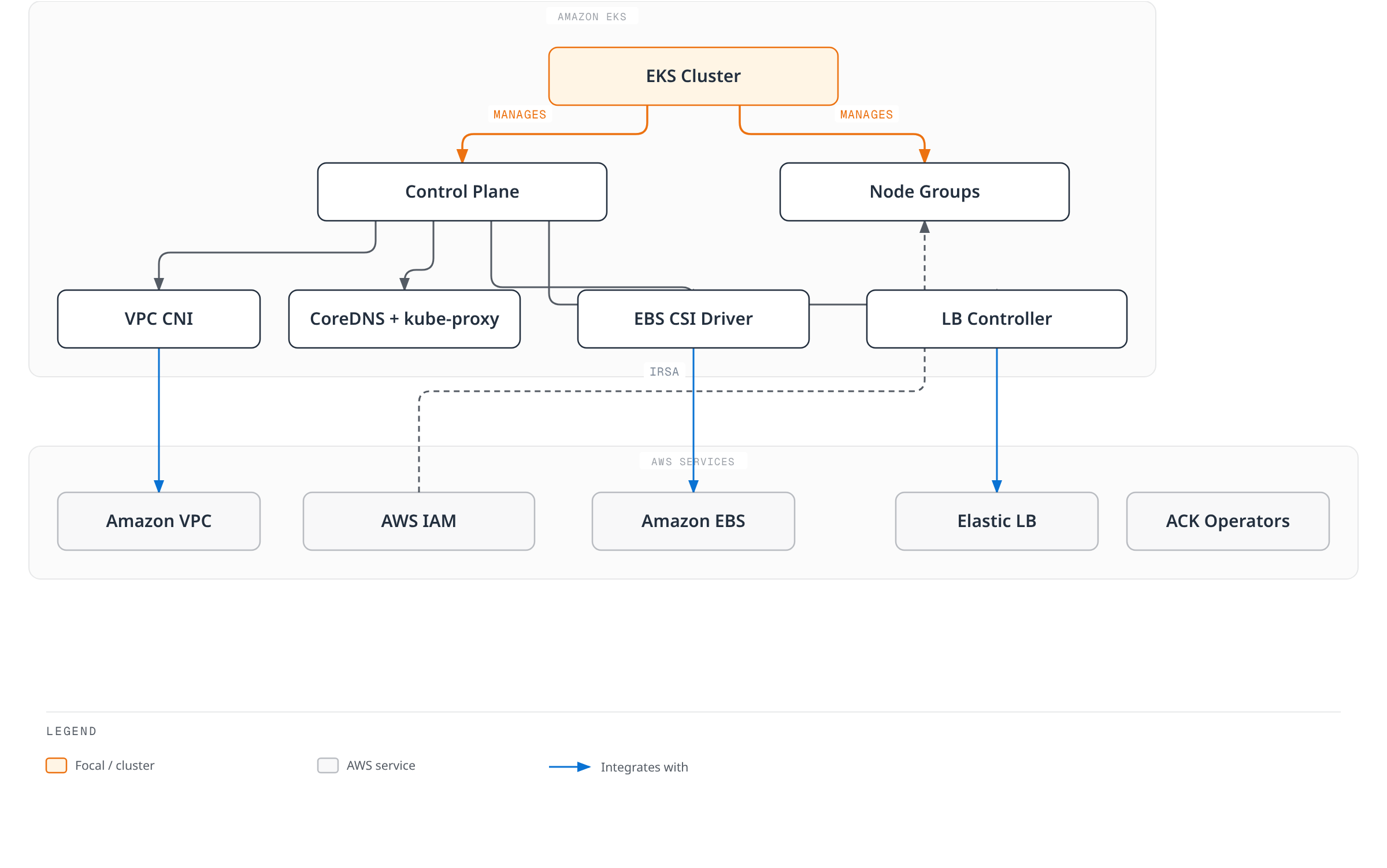Click the left MANAGES edge label
Screen dimensions: 1387x868
(520, 114)
